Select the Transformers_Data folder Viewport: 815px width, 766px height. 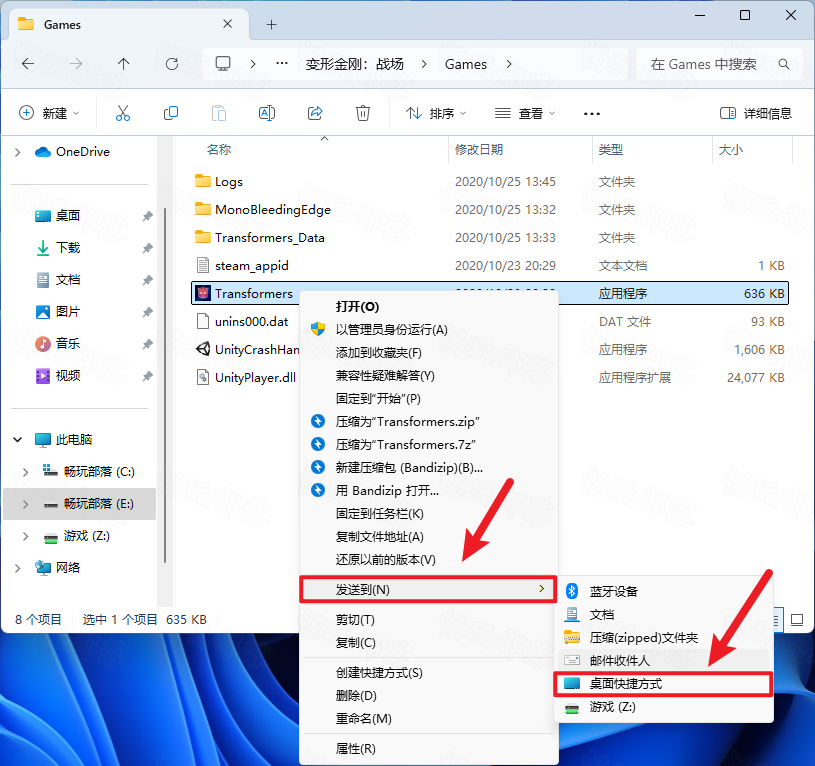[489, 238]
